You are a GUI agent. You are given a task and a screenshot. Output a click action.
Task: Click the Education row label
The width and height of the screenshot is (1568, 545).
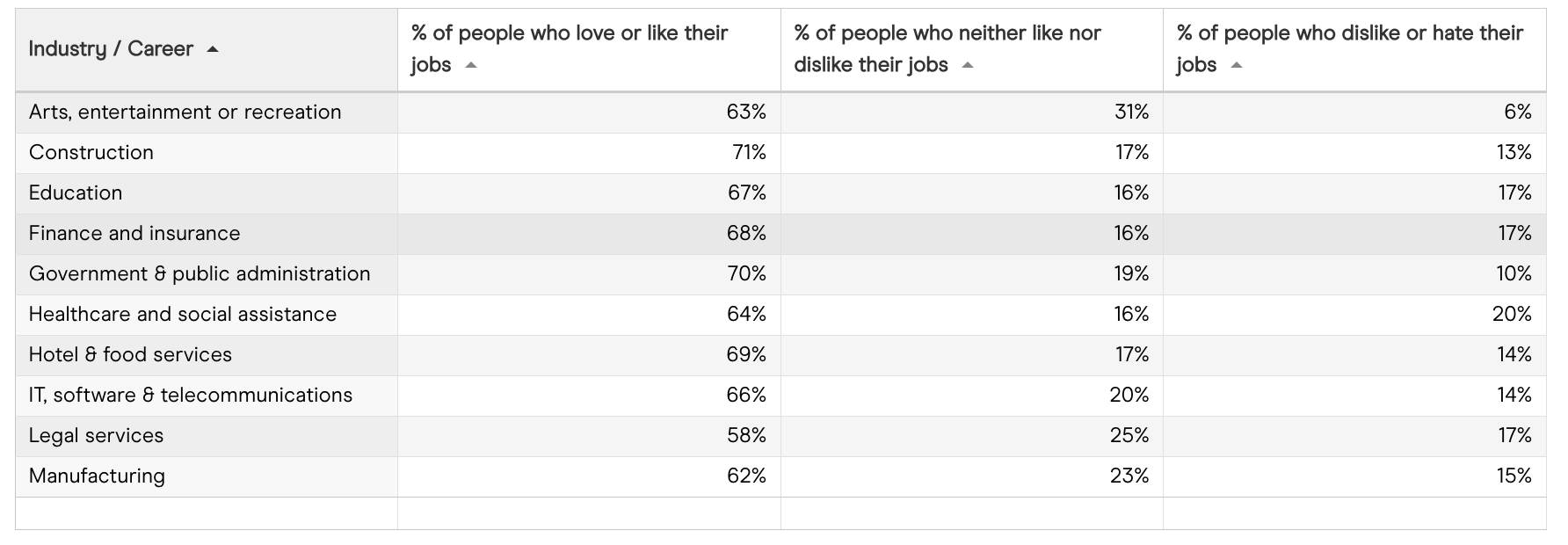click(76, 193)
